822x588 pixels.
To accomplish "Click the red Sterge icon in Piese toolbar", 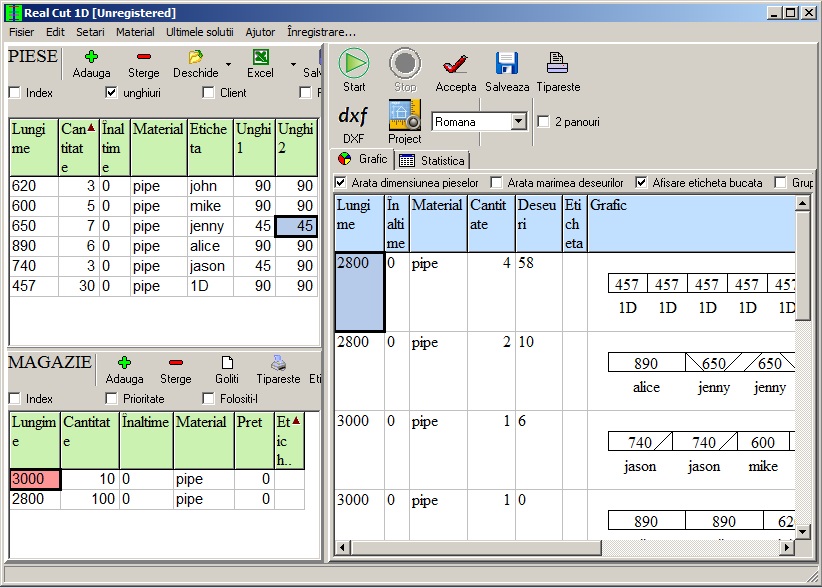I will tap(143, 58).
